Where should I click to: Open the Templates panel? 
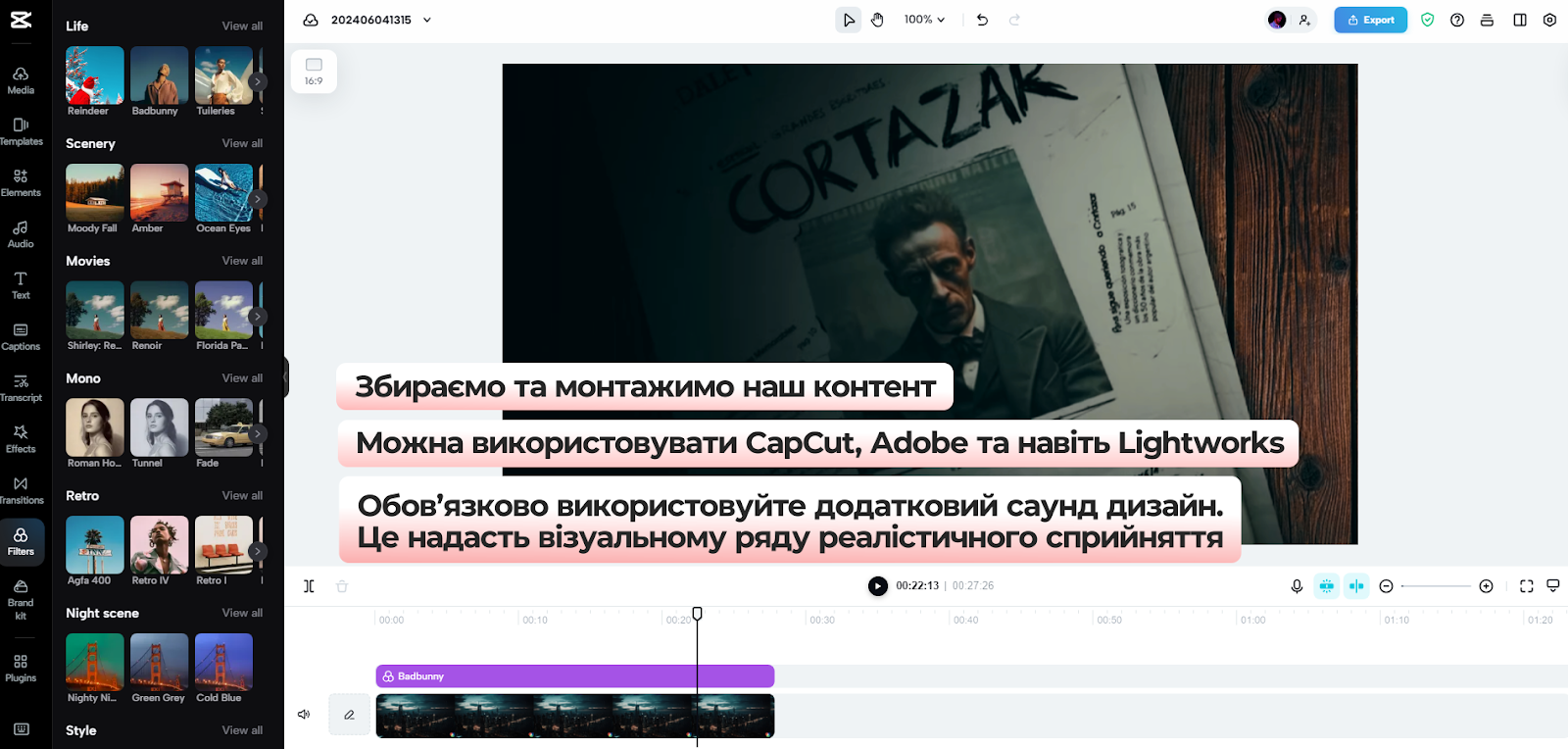tap(21, 132)
